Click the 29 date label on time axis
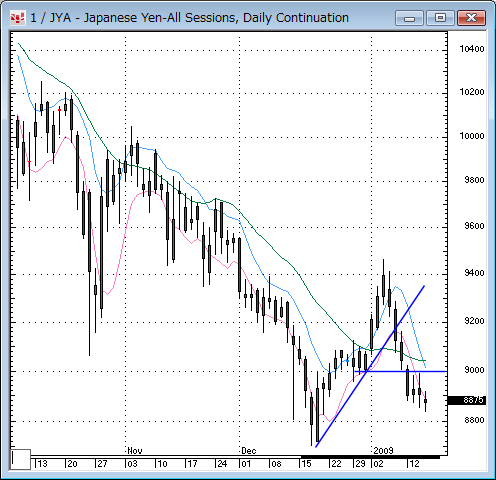 click(360, 464)
